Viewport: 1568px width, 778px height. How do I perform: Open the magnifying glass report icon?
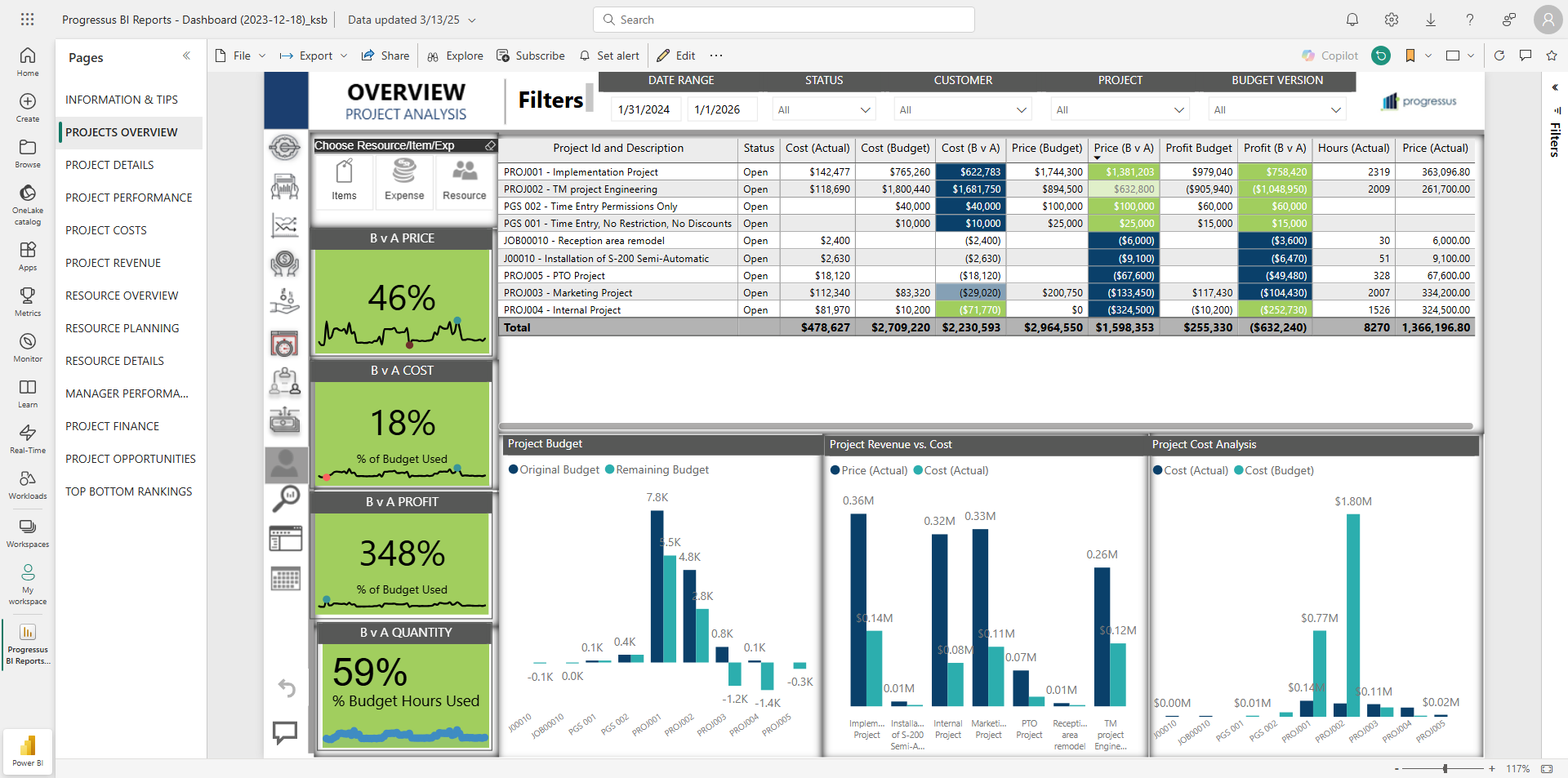click(285, 498)
